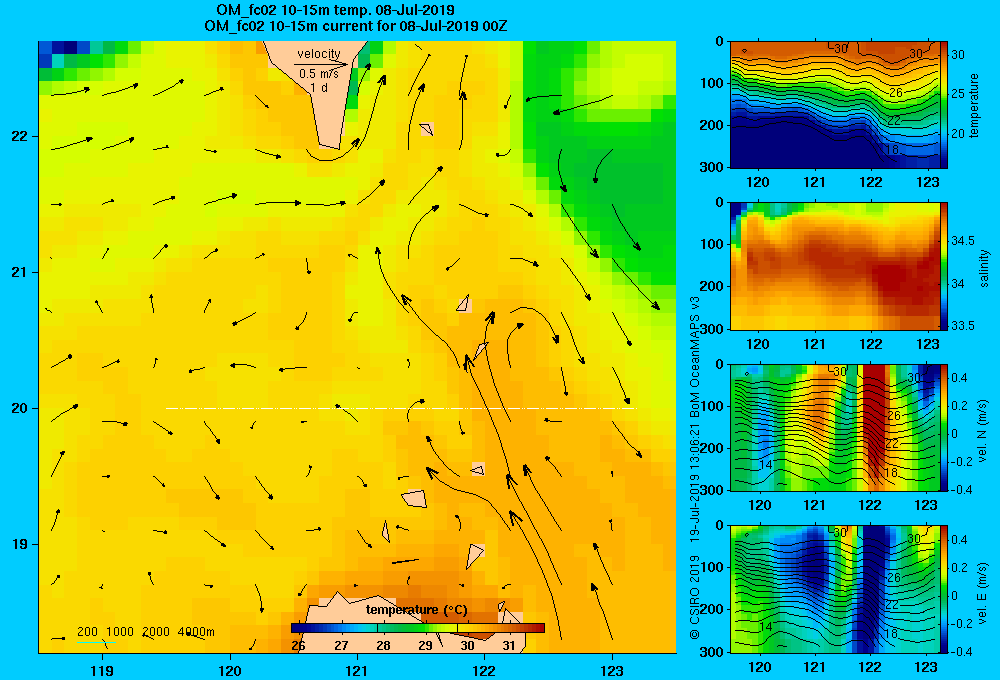Click the temperature section's vertical color bar
This screenshot has height=680, width=1000.
[x=944, y=105]
